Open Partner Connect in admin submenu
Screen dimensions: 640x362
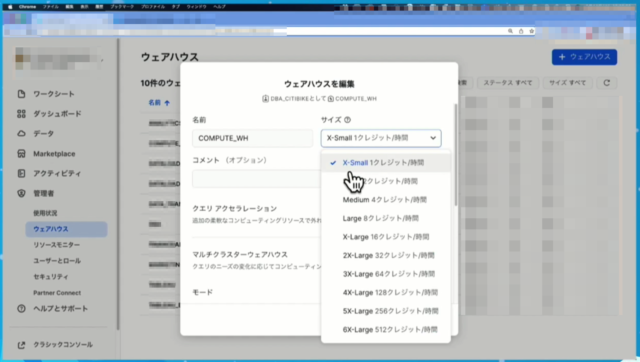click(x=57, y=293)
